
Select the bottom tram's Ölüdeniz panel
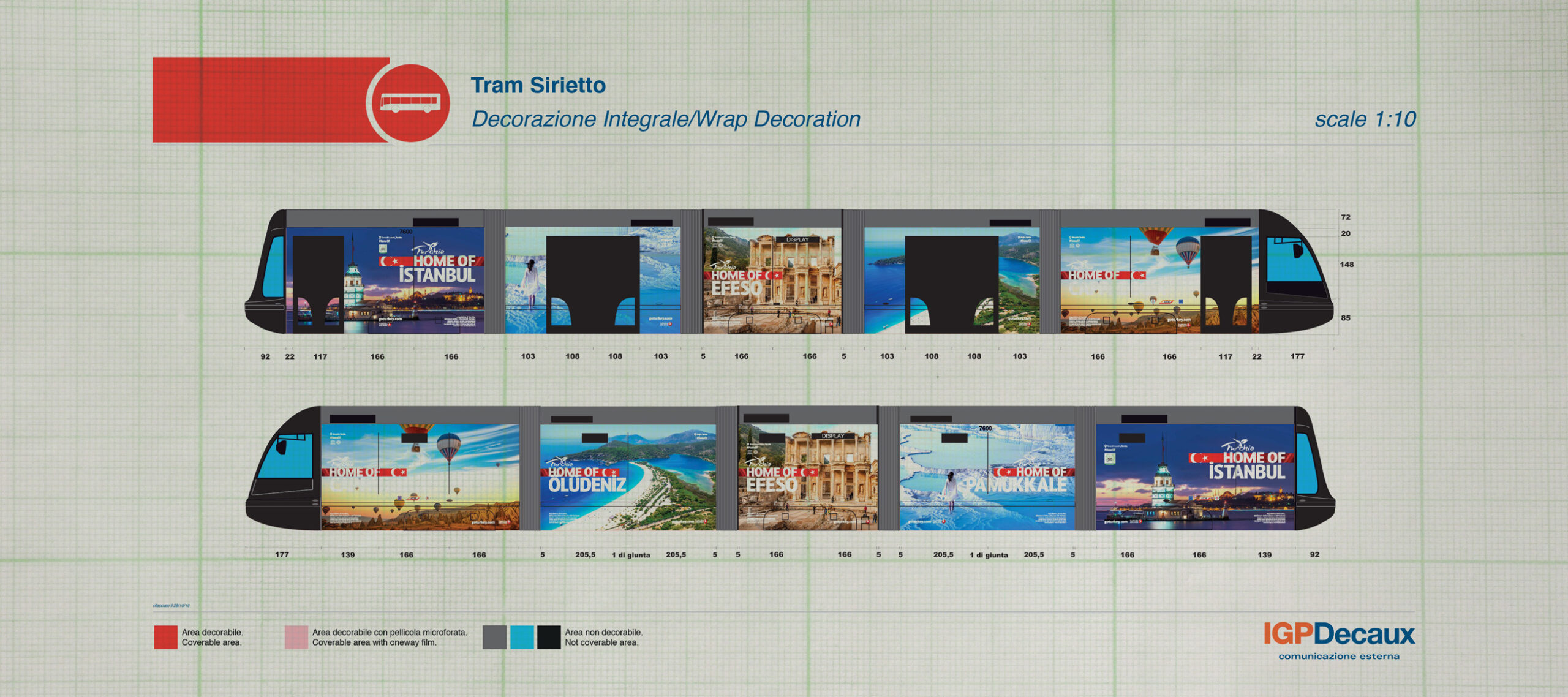pyautogui.click(x=628, y=477)
